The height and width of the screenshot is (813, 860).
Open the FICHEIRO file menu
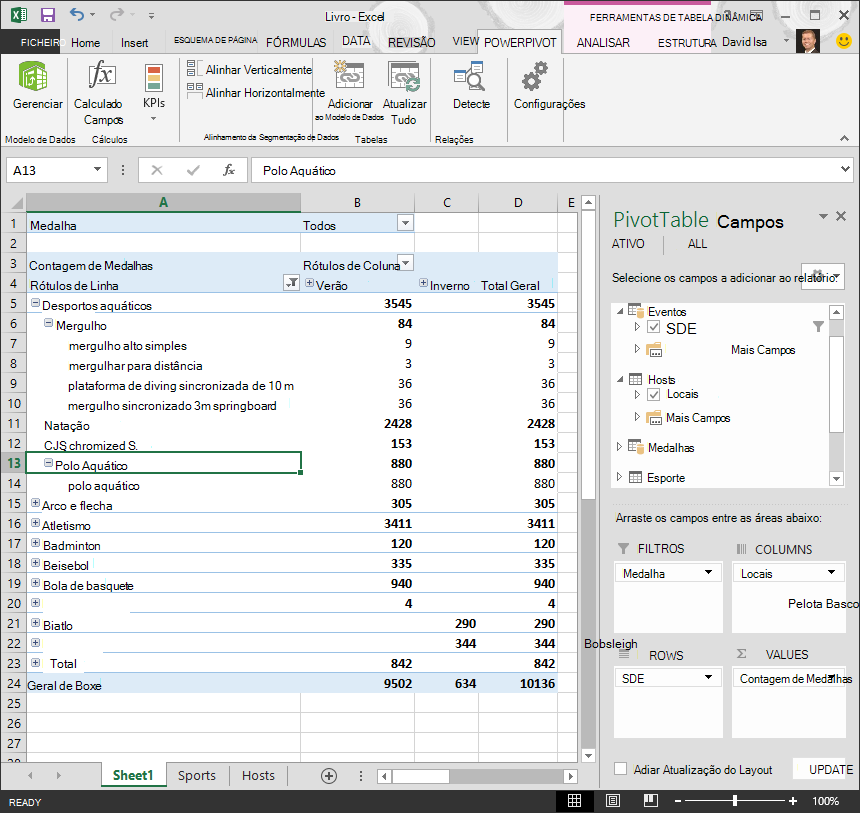tap(33, 43)
